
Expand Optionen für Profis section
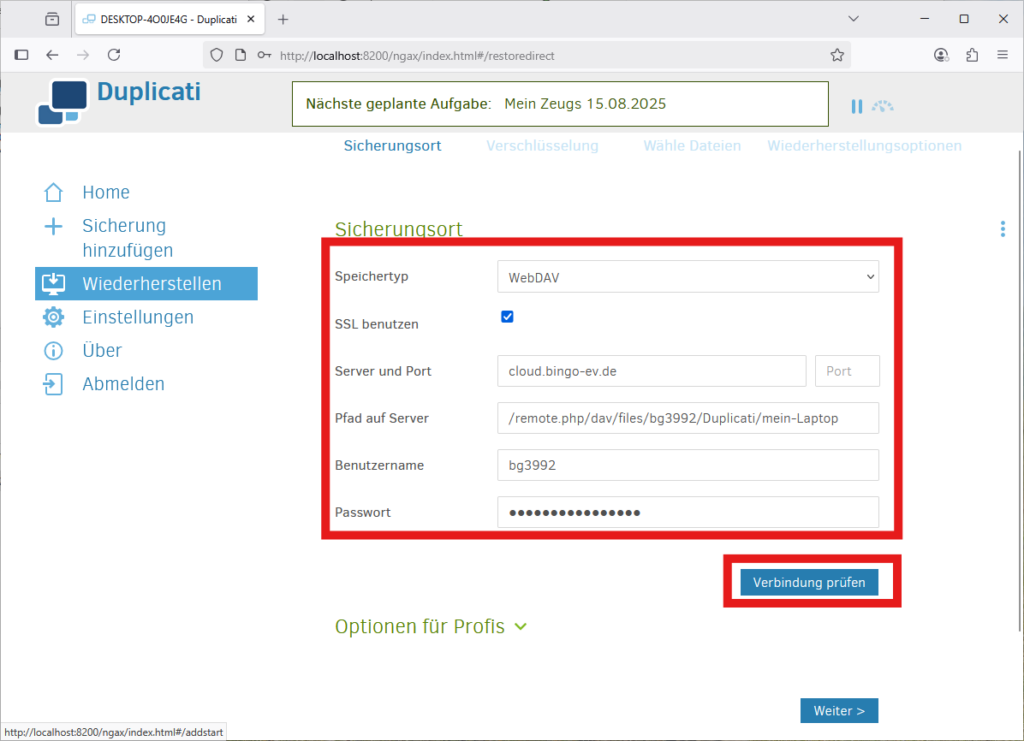click(x=430, y=627)
